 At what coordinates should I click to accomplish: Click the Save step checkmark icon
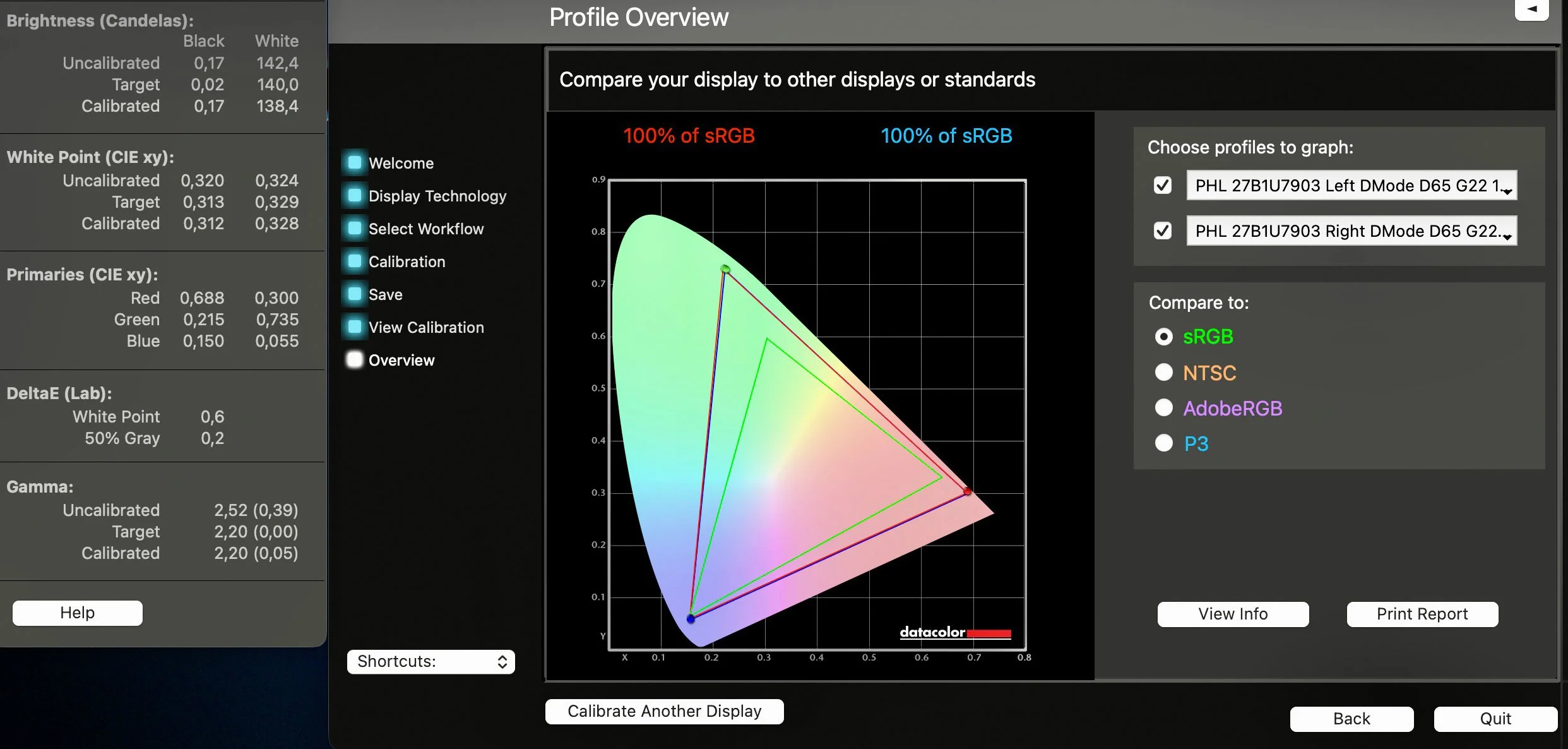(355, 294)
